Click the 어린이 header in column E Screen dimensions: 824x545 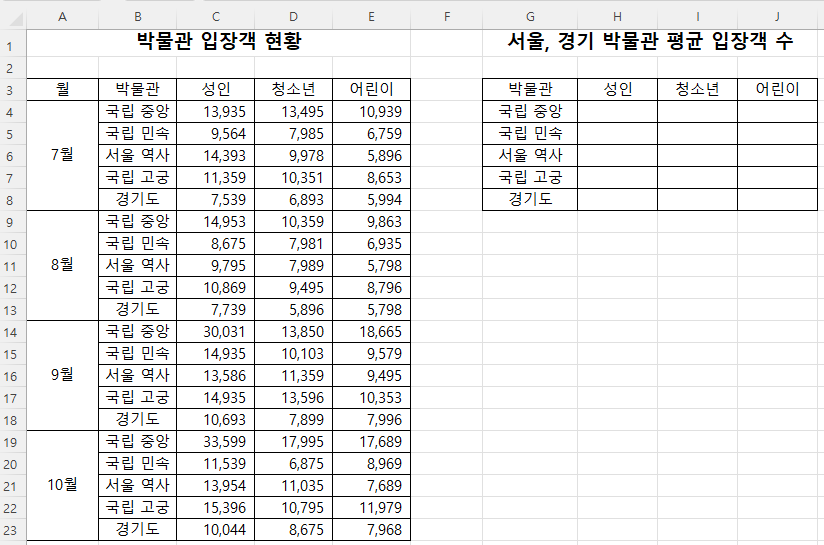click(x=372, y=89)
